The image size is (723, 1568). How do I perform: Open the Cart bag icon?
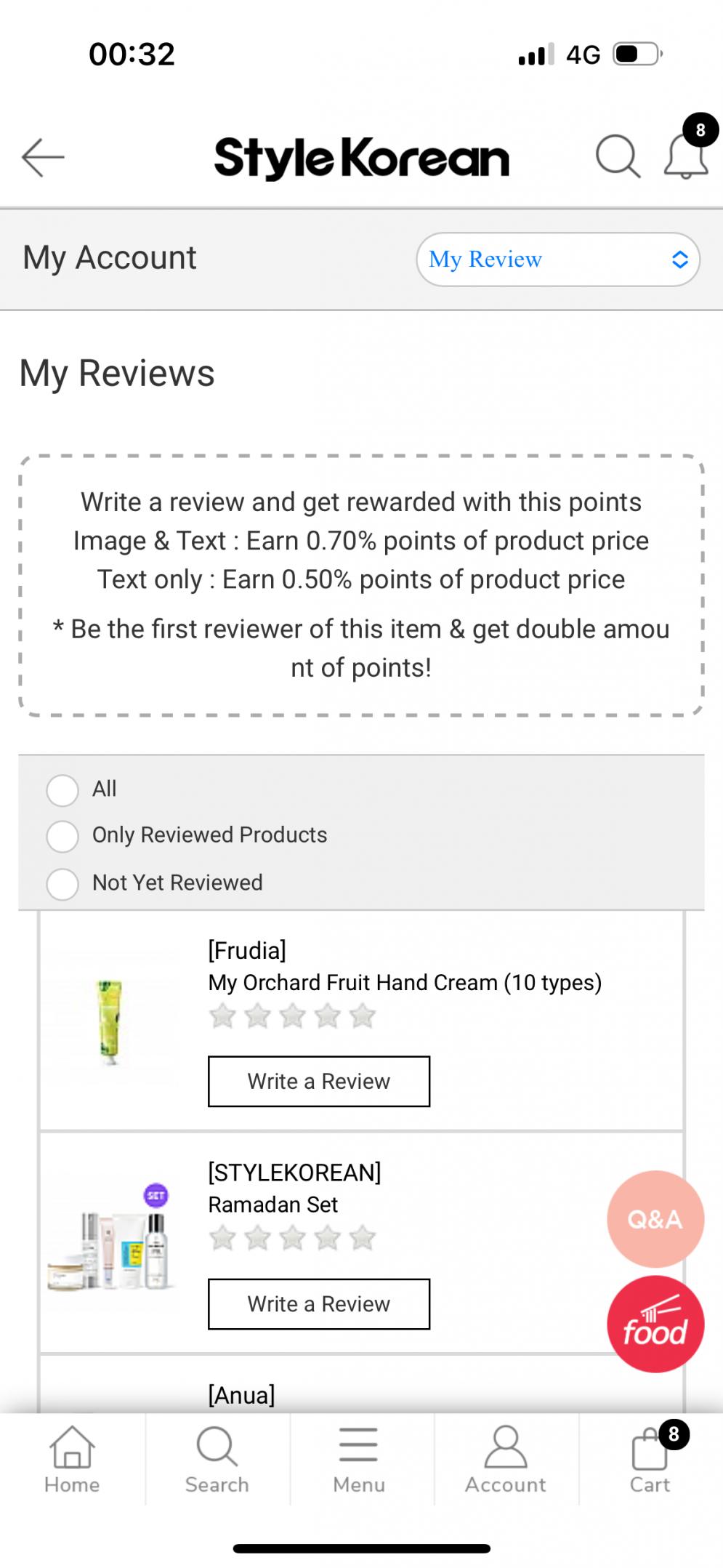point(650,1458)
